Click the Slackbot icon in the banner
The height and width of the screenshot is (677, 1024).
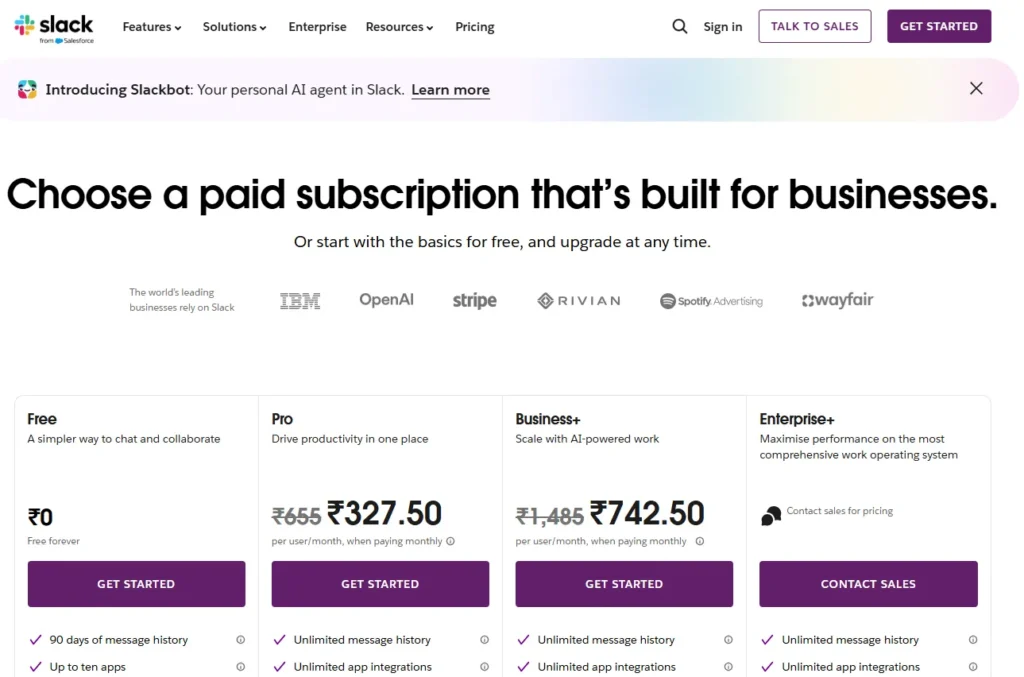(x=28, y=90)
